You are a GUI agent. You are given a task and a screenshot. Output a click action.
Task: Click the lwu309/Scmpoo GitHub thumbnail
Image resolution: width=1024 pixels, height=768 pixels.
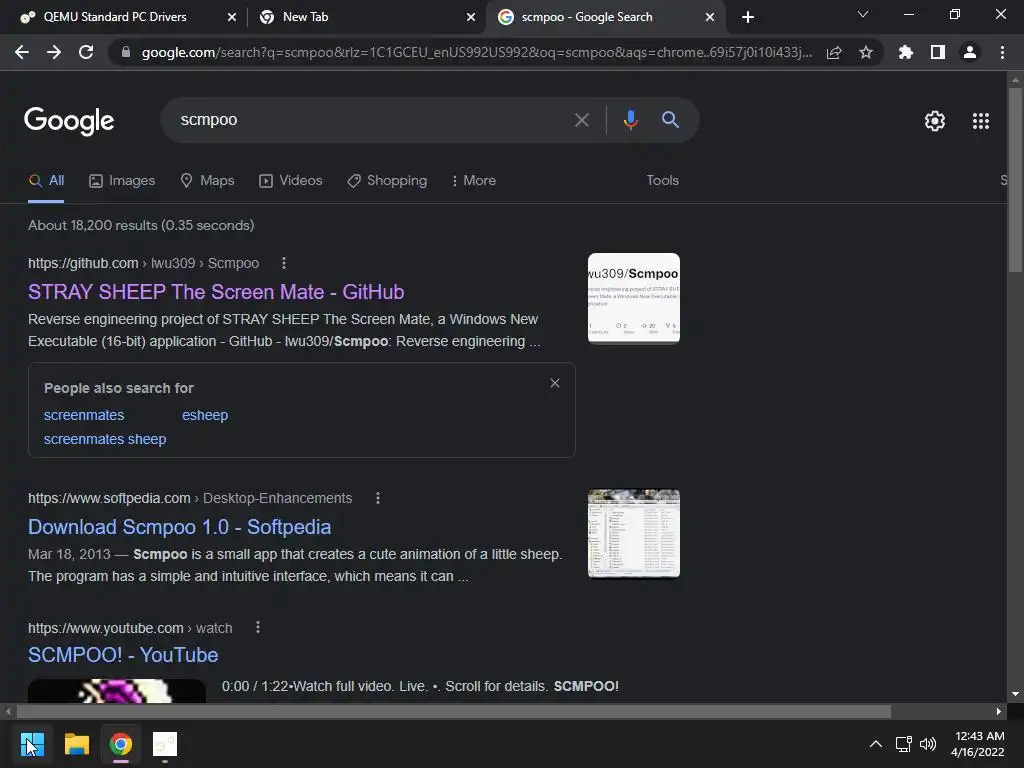tap(633, 298)
